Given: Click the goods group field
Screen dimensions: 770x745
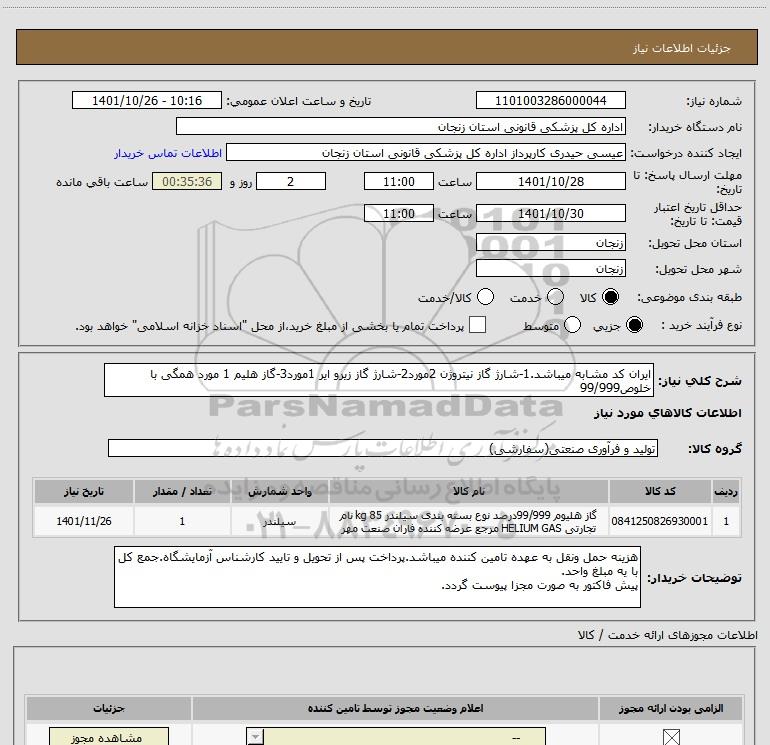Looking at the screenshot, I should 383,448.
